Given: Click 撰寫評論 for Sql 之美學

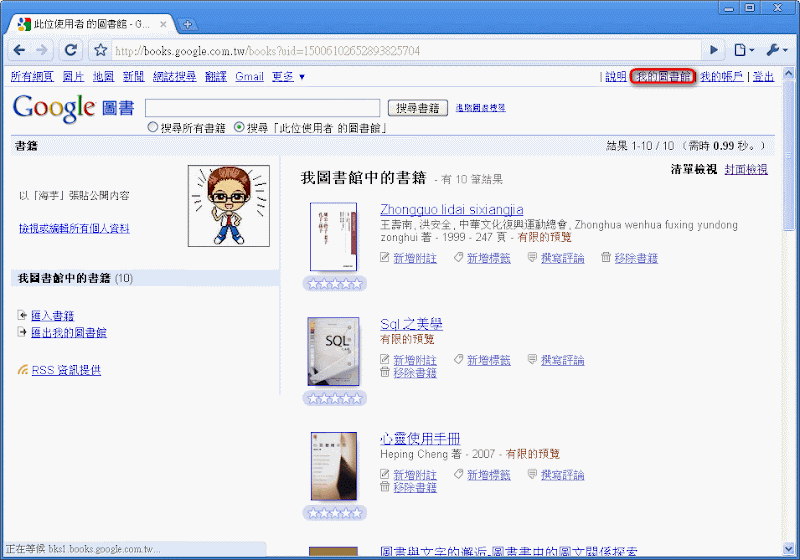Looking at the screenshot, I should 562,360.
